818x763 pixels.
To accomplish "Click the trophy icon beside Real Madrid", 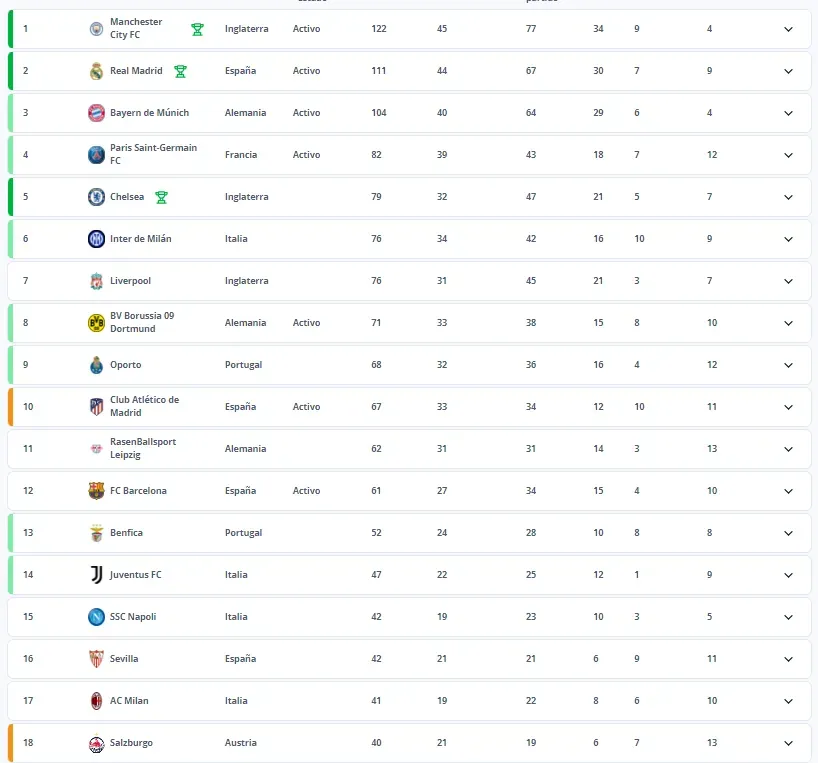I will click(x=181, y=71).
